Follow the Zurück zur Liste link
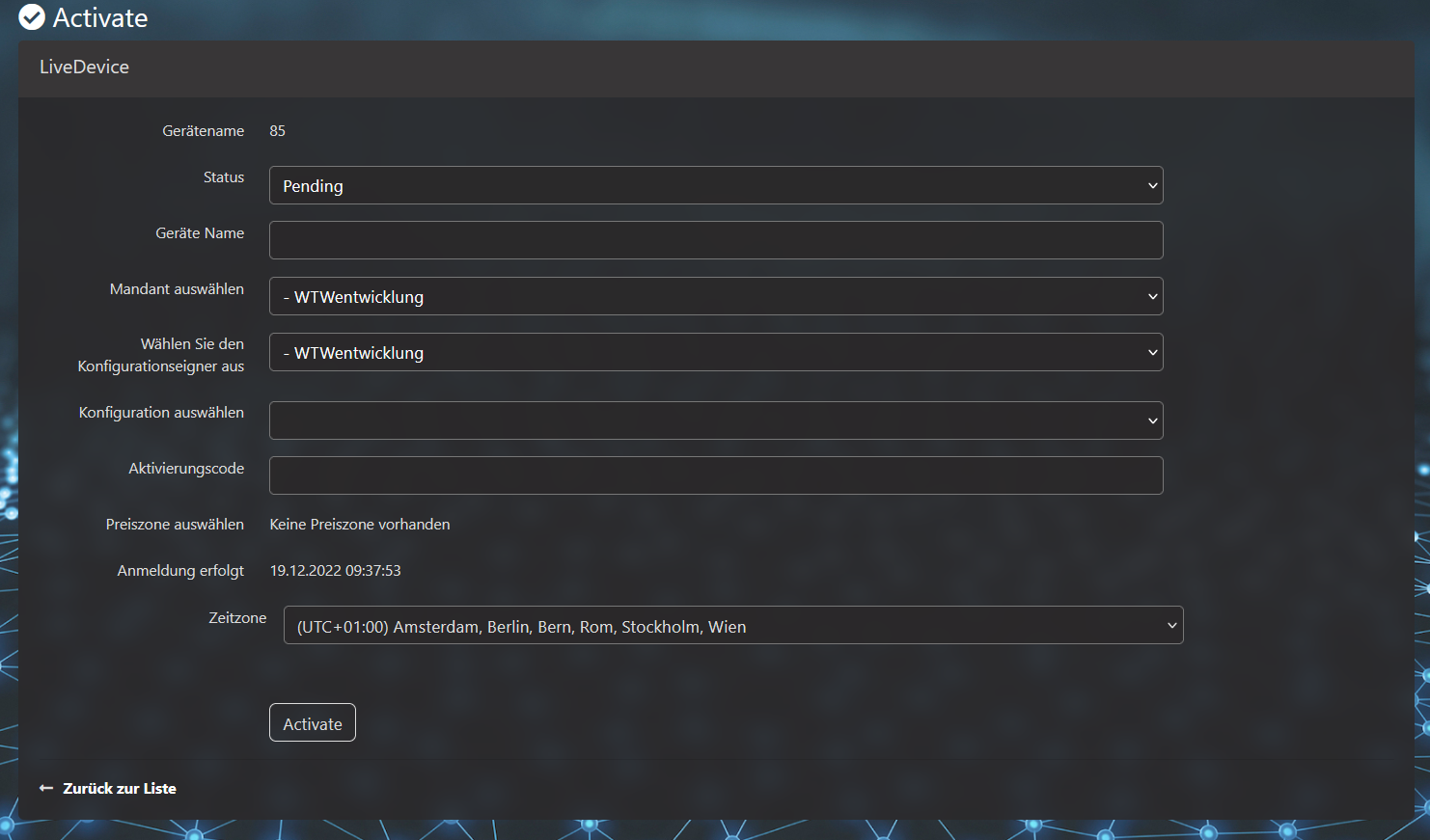Image resolution: width=1430 pixels, height=840 pixels. click(x=120, y=788)
